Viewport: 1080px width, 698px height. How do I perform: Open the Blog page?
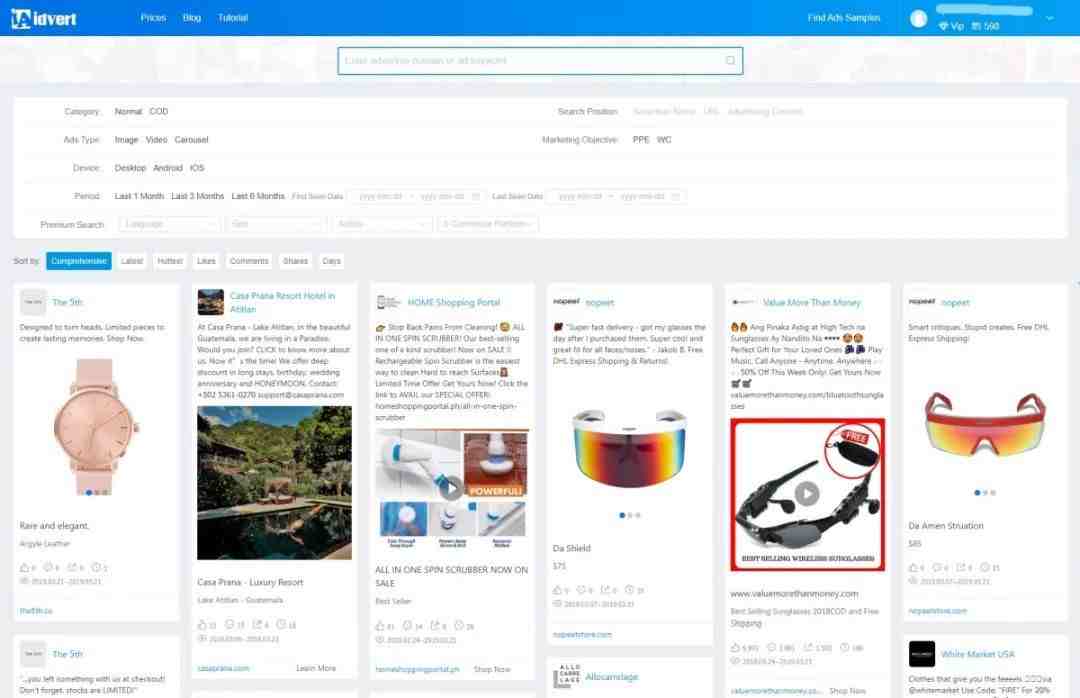point(191,18)
